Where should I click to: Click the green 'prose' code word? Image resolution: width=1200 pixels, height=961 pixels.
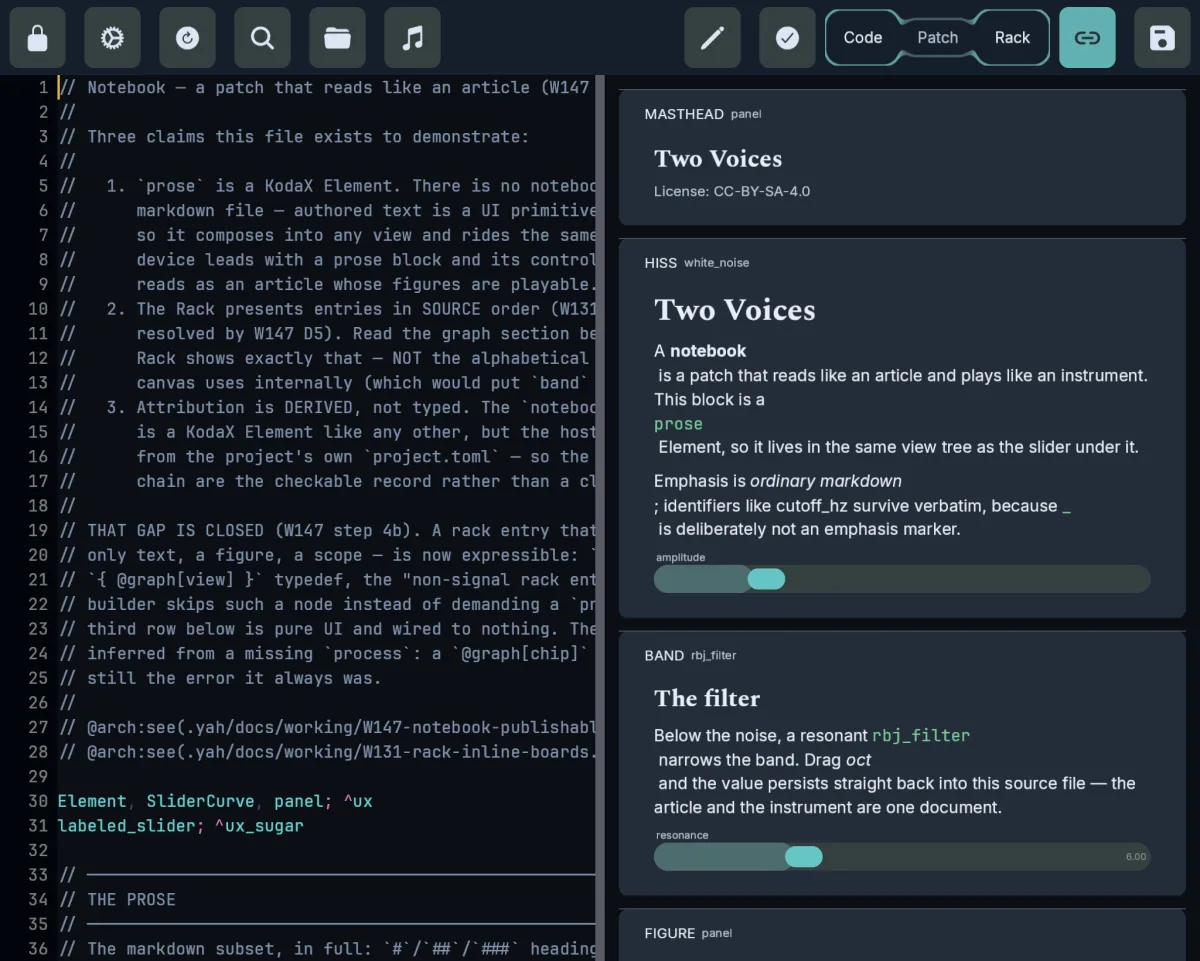pos(678,424)
